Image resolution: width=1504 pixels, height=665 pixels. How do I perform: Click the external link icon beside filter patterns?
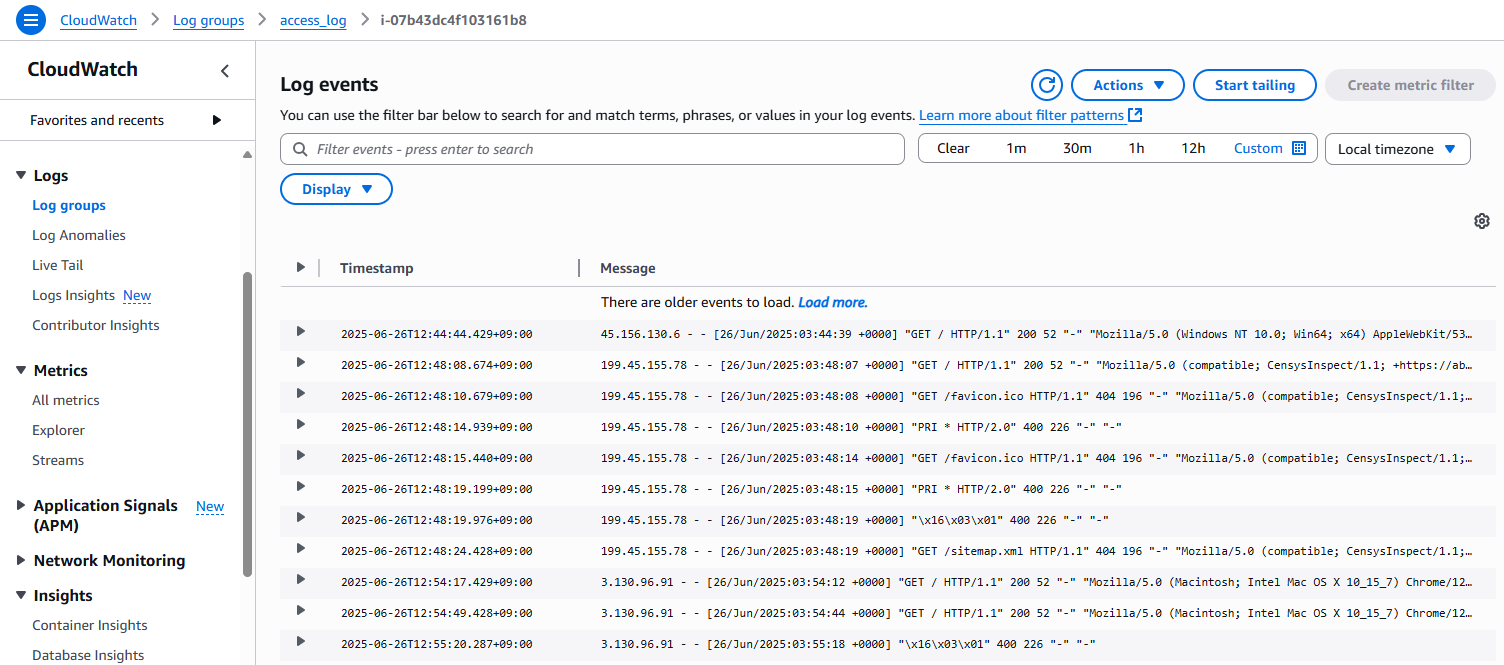click(x=1135, y=115)
